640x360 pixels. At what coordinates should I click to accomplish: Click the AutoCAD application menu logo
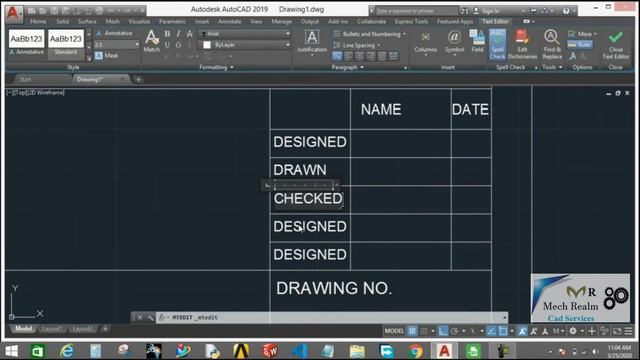click(x=13, y=13)
